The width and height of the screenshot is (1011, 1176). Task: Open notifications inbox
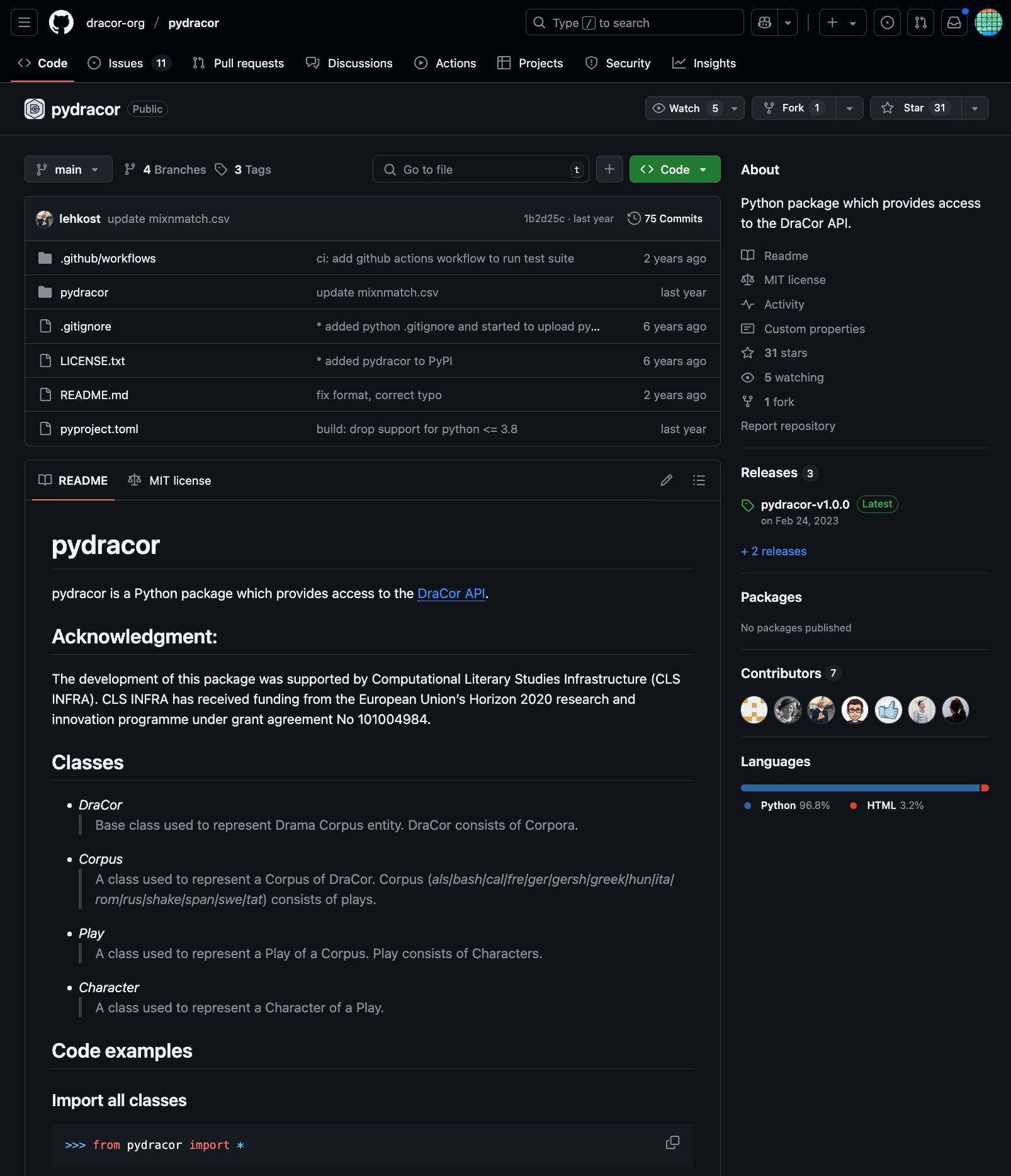[x=954, y=23]
